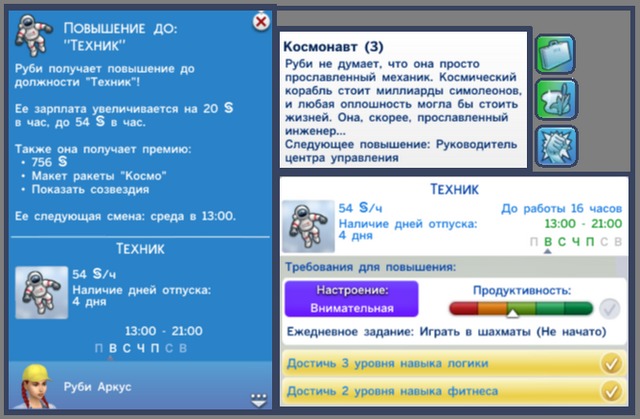This screenshot has width=640, height=419.
Task: Open the blue handshake icon
Action: 556,146
